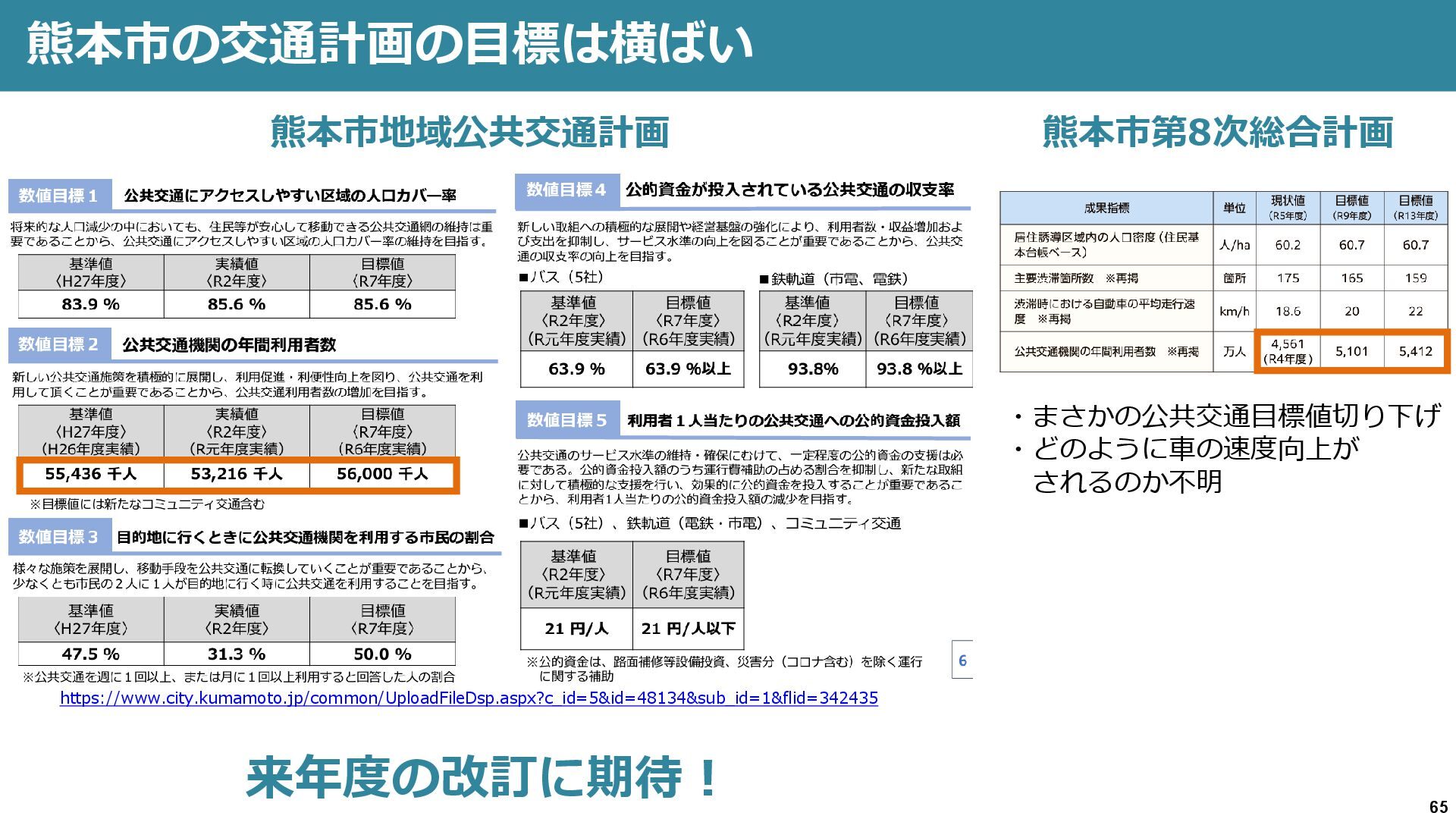Click the 数値目標 3 label box
Viewport: 1456px width, 819px height.
59,537
